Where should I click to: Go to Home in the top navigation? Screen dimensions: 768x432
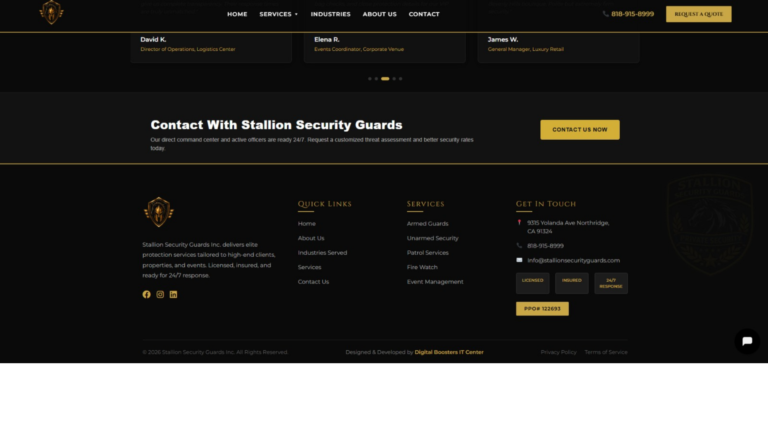point(237,14)
